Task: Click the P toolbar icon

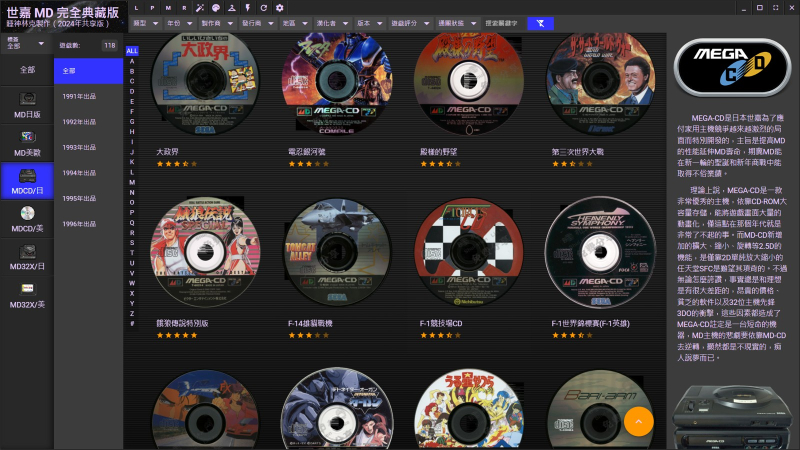Action: point(152,8)
